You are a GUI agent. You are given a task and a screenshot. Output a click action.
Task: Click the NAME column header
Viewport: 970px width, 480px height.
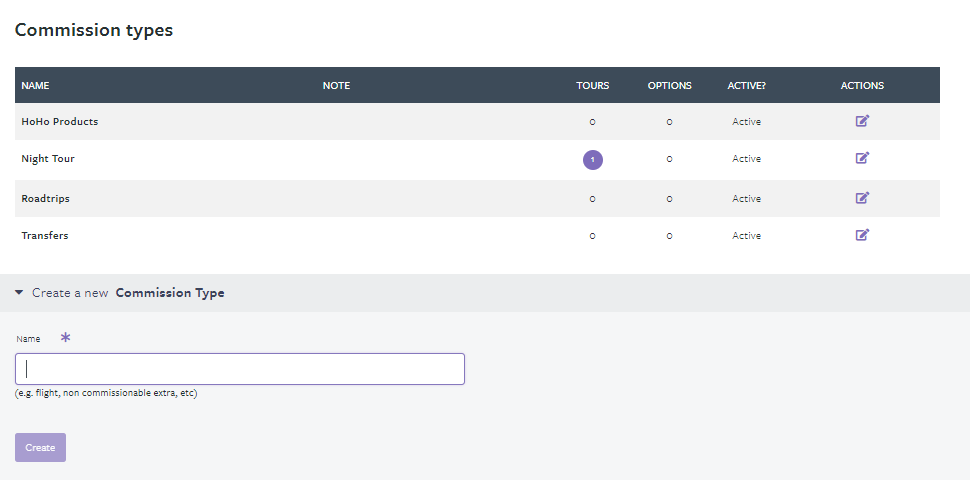point(35,85)
